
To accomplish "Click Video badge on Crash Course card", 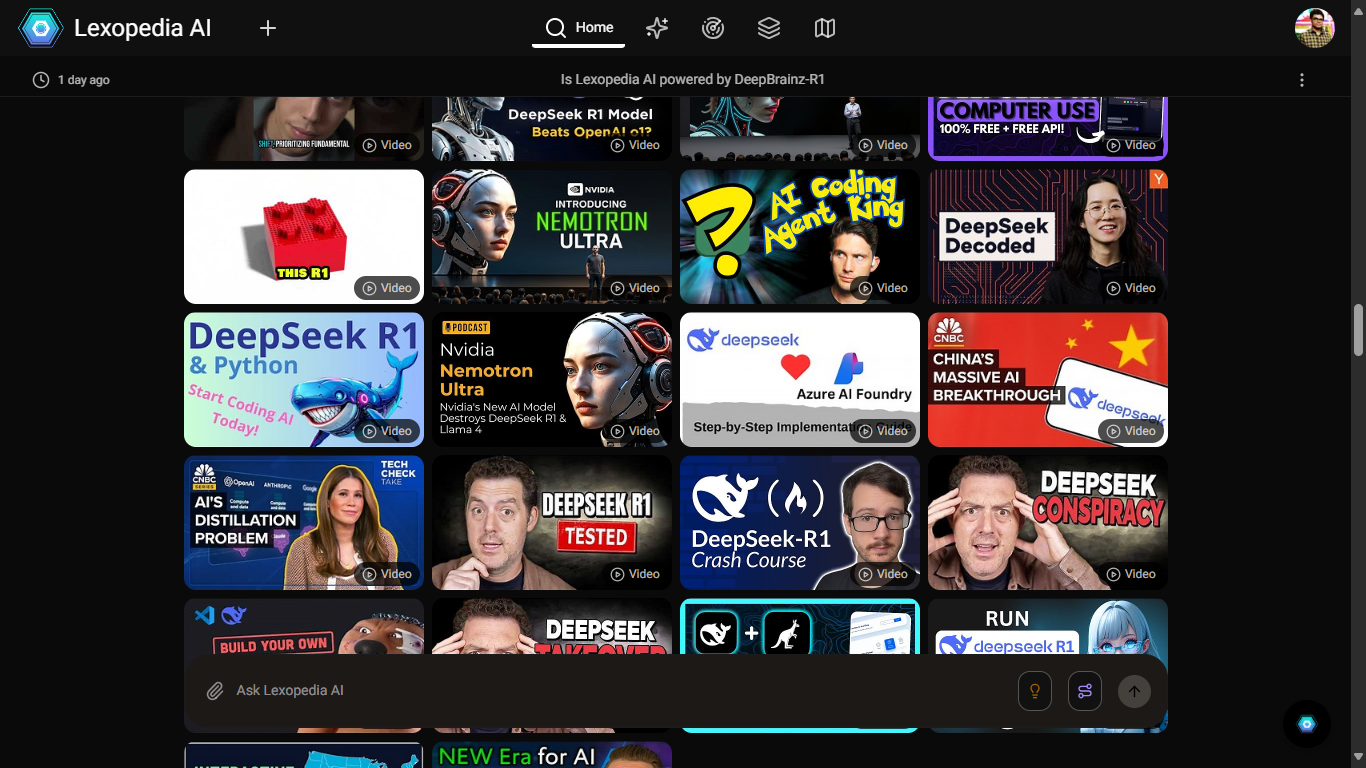I will tap(883, 574).
